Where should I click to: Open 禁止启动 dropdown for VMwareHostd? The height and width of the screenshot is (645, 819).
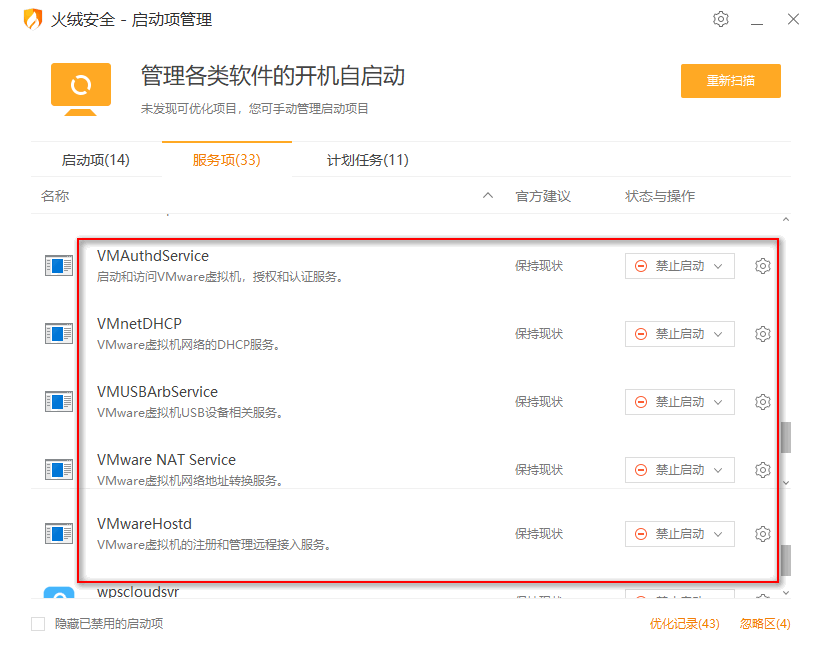[x=680, y=534]
